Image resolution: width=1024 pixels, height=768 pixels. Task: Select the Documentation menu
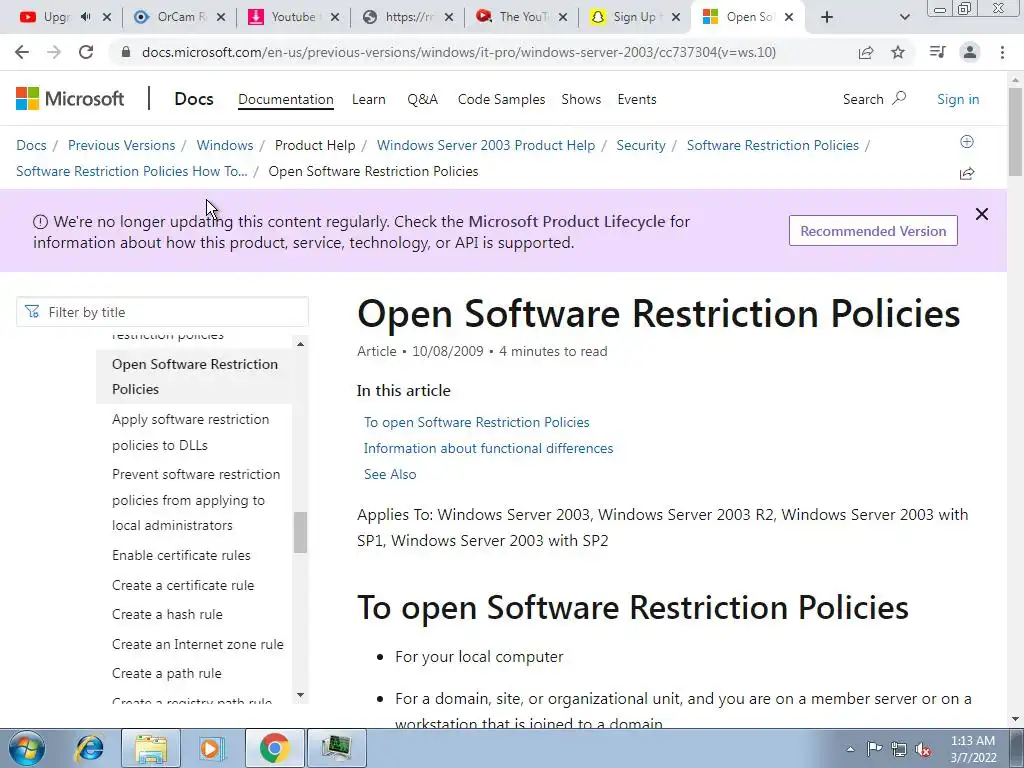point(285,99)
